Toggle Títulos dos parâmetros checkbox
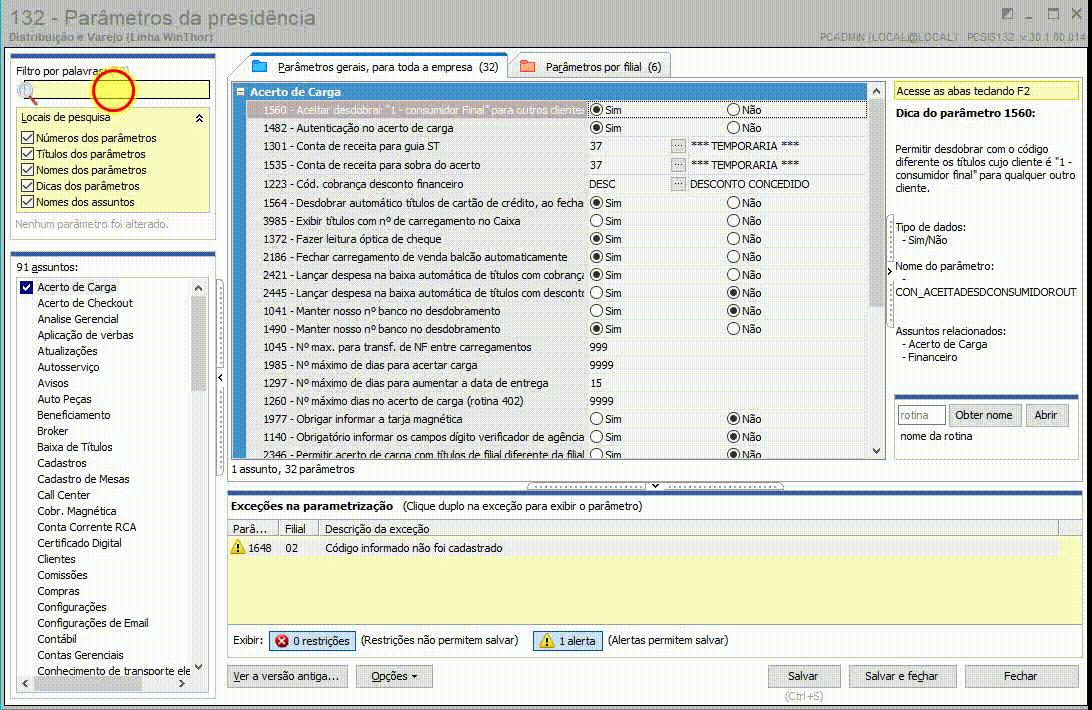 28,154
